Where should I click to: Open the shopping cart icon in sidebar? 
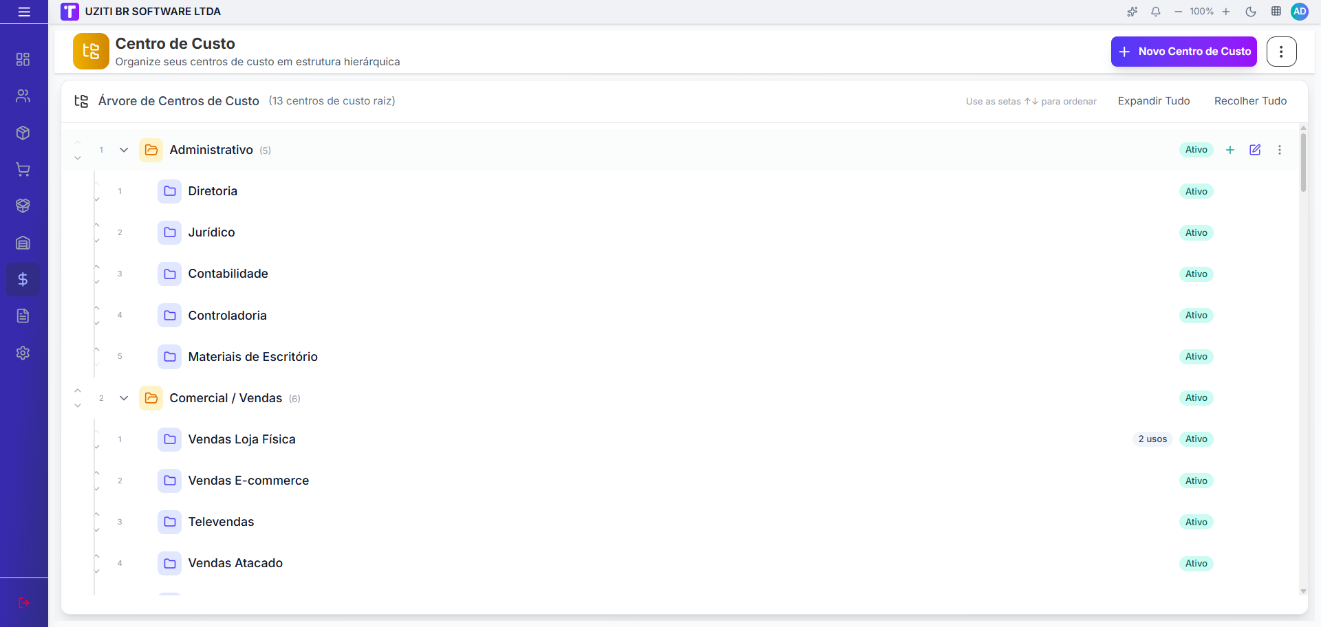coord(23,170)
